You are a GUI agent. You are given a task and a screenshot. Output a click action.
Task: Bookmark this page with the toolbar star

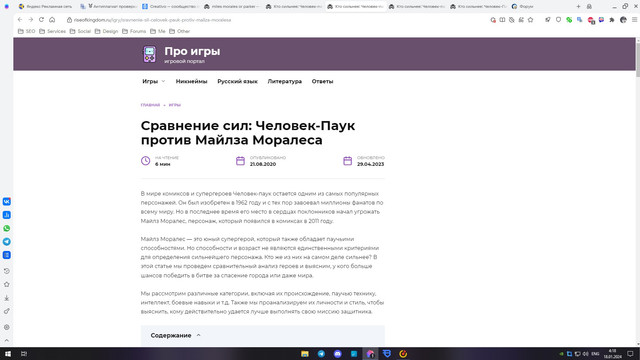tap(530, 20)
